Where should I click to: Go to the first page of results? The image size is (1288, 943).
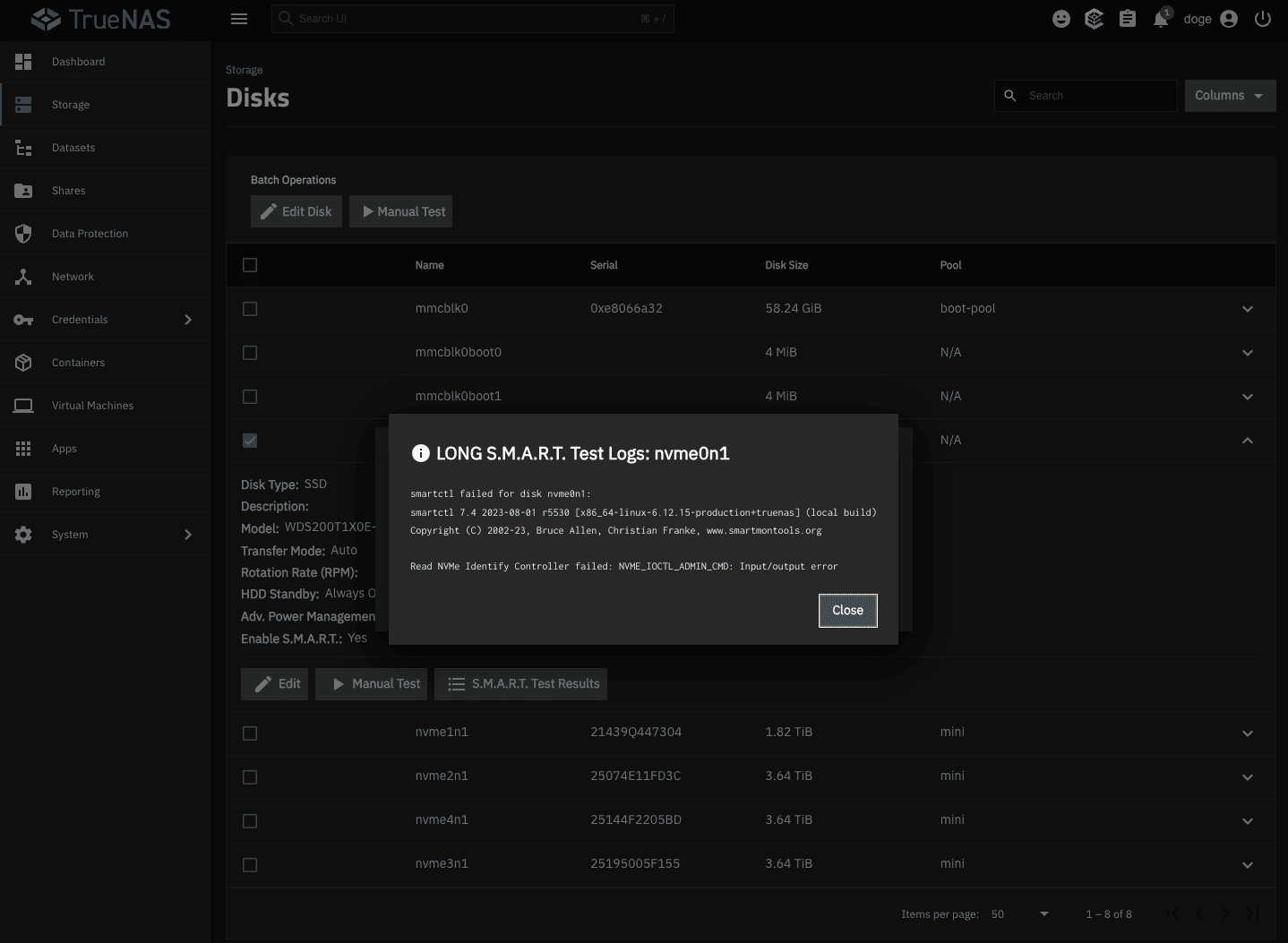pos(1172,914)
